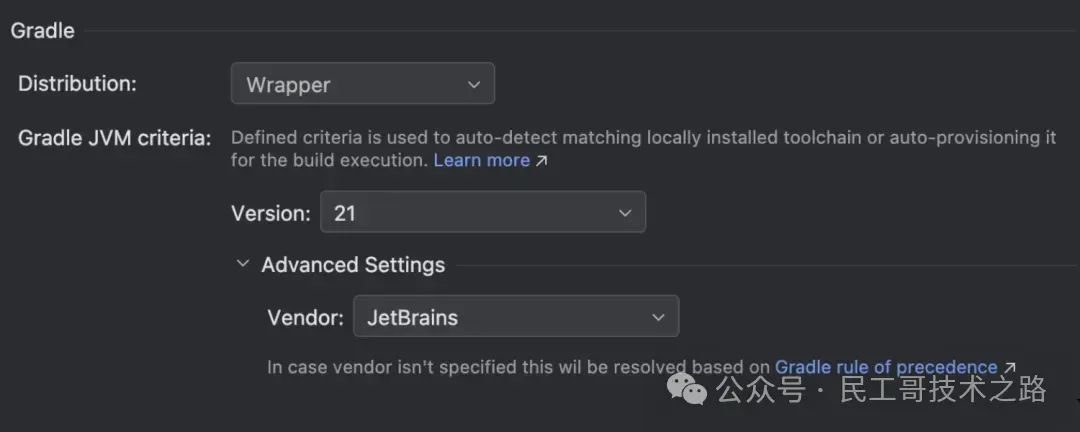This screenshot has height=432, width=1080.
Task: Click the Vendor label
Action: click(x=305, y=318)
